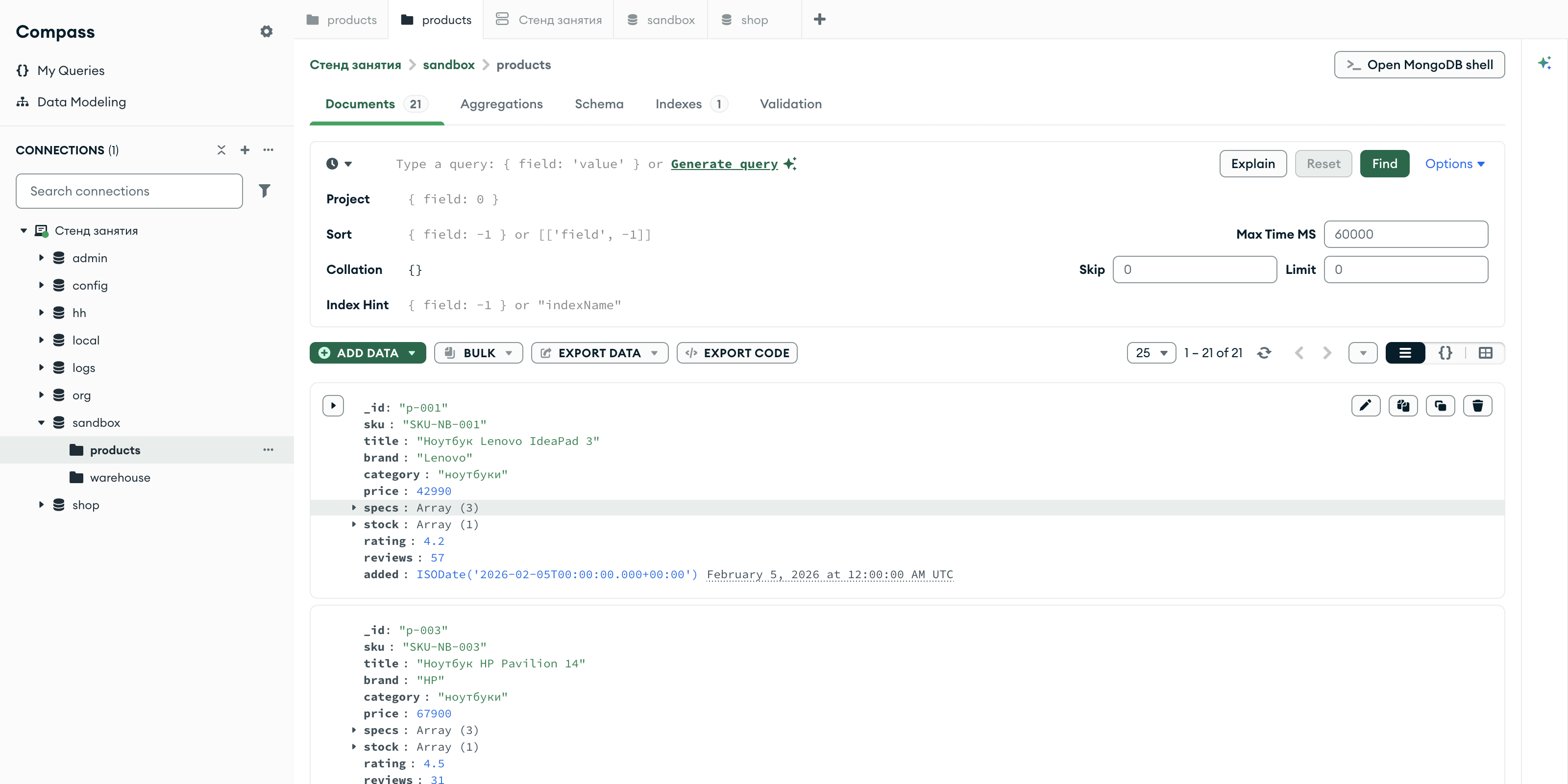Click EXPORT CODE button
The height and width of the screenshot is (784, 1568).
(736, 353)
